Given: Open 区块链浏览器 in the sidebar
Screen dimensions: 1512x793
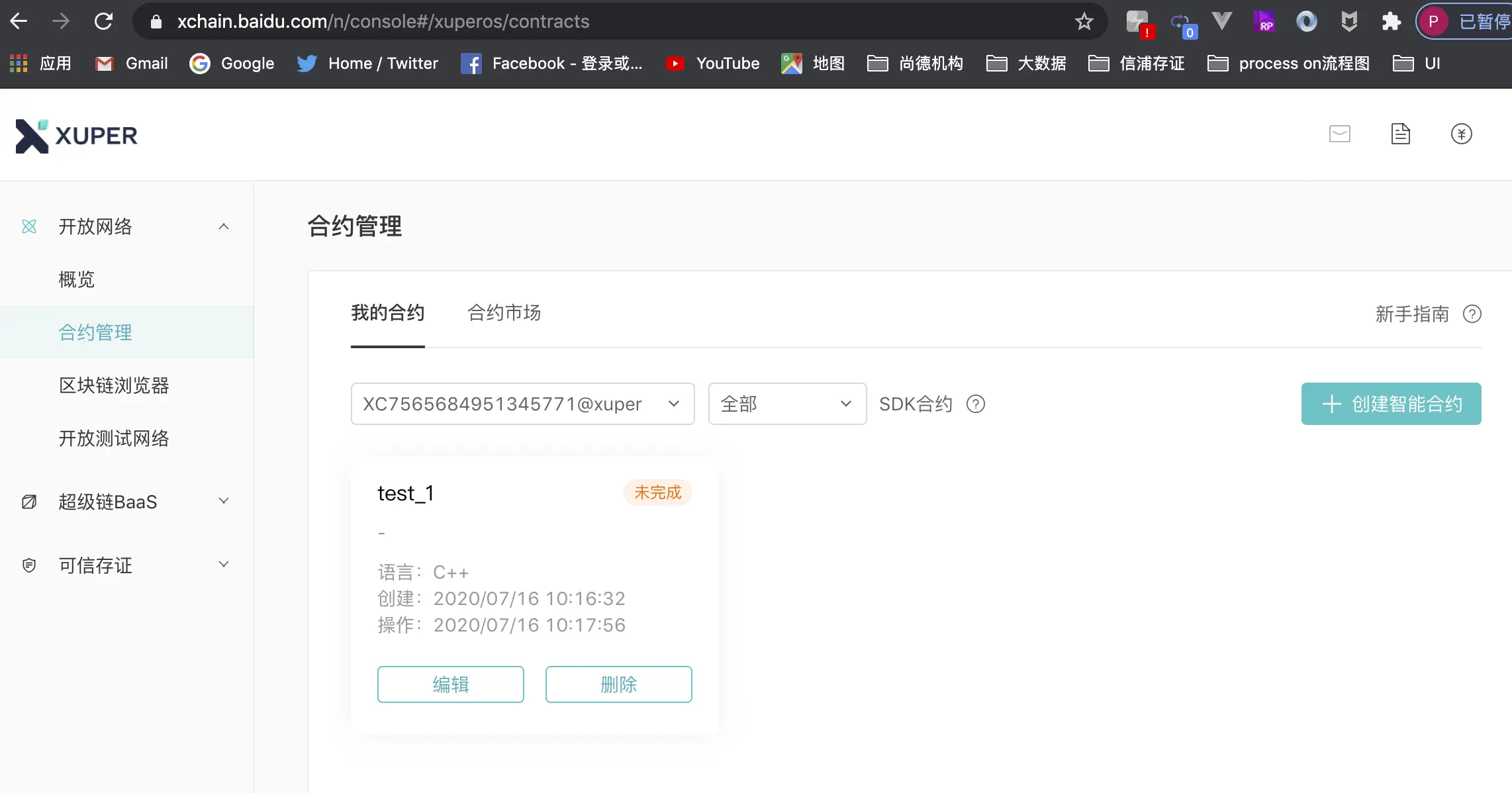Looking at the screenshot, I should click(x=114, y=385).
